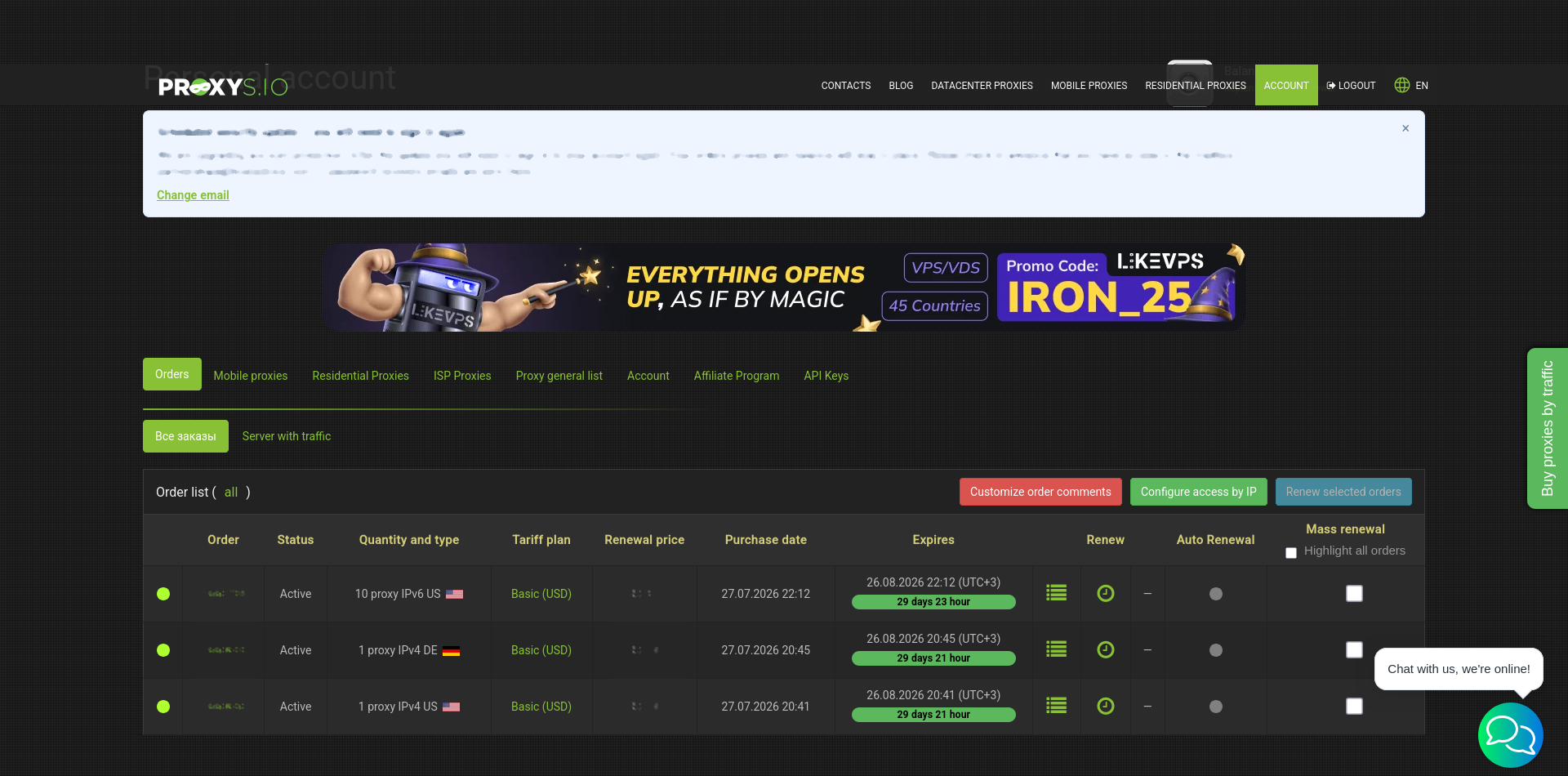Open BLOG in top navigation

point(901,85)
